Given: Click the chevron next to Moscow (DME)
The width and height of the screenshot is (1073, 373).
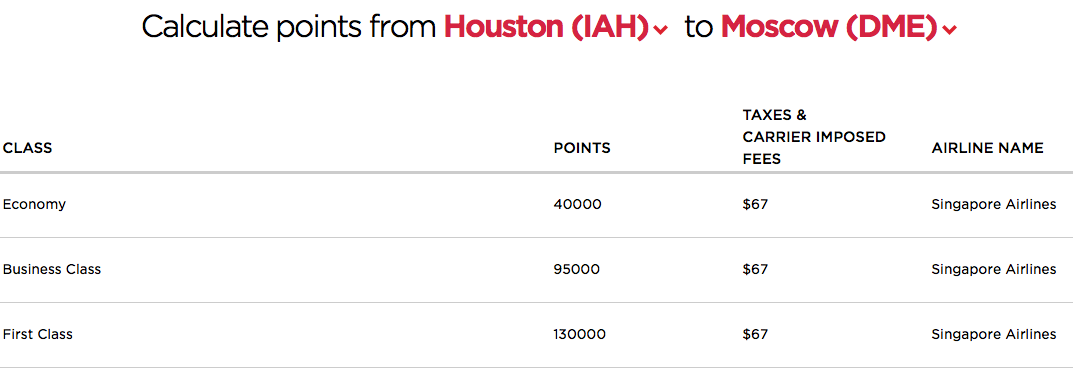Looking at the screenshot, I should 949,30.
